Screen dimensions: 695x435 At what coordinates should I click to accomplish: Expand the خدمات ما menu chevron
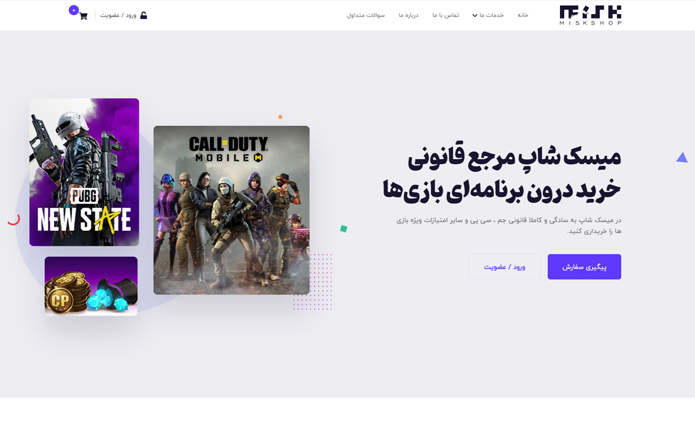click(x=475, y=16)
